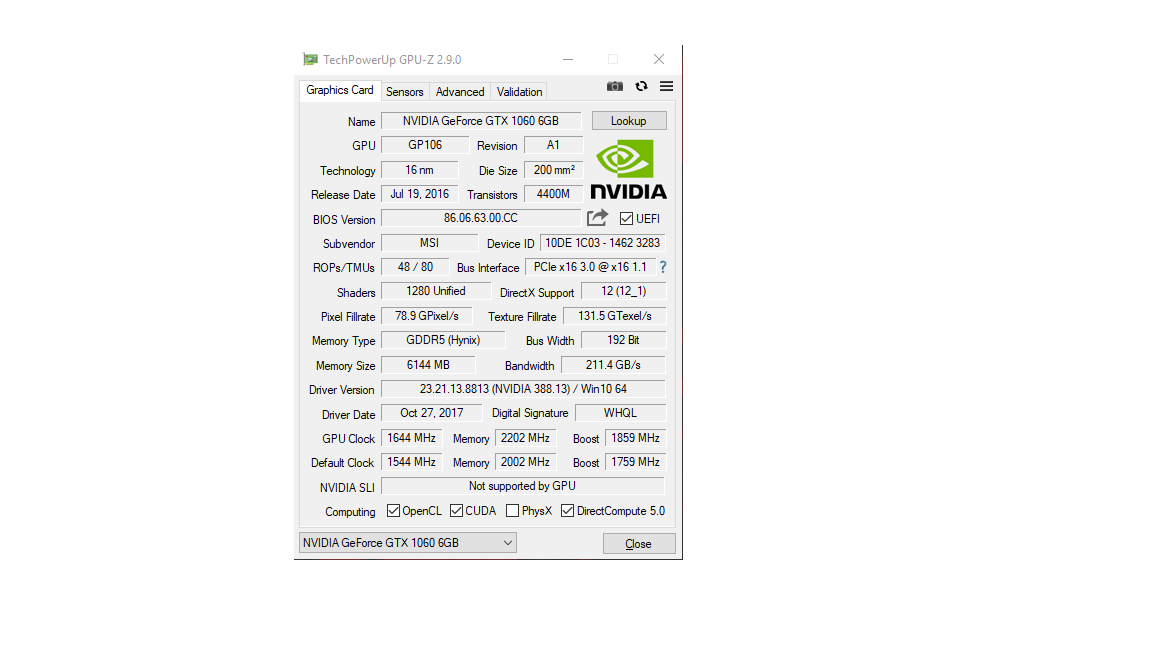This screenshot has height=648, width=1152.
Task: Click the Default Clock field 1544 MHz
Action: coord(411,462)
